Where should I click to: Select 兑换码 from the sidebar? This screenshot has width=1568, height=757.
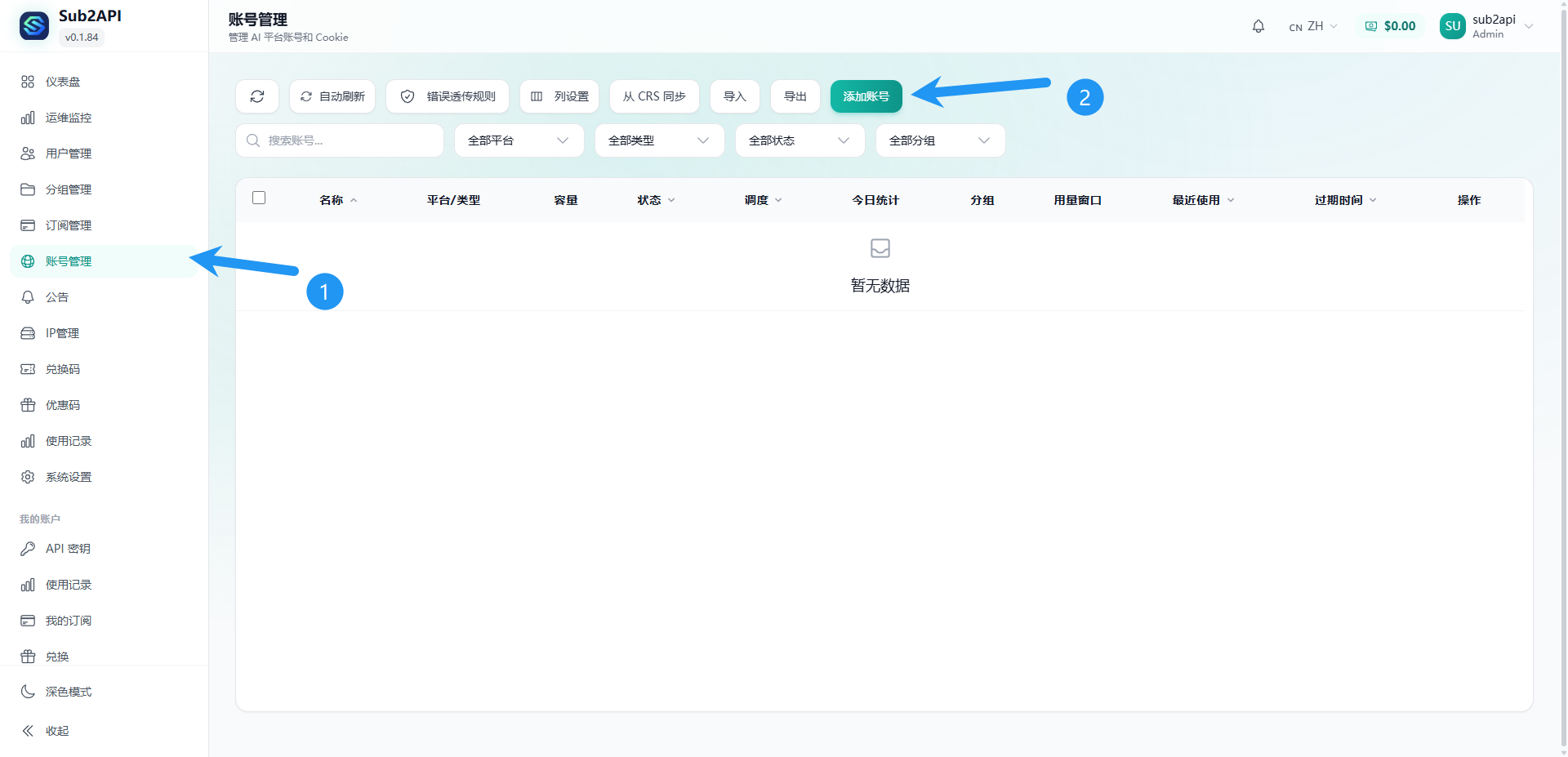pyautogui.click(x=63, y=368)
